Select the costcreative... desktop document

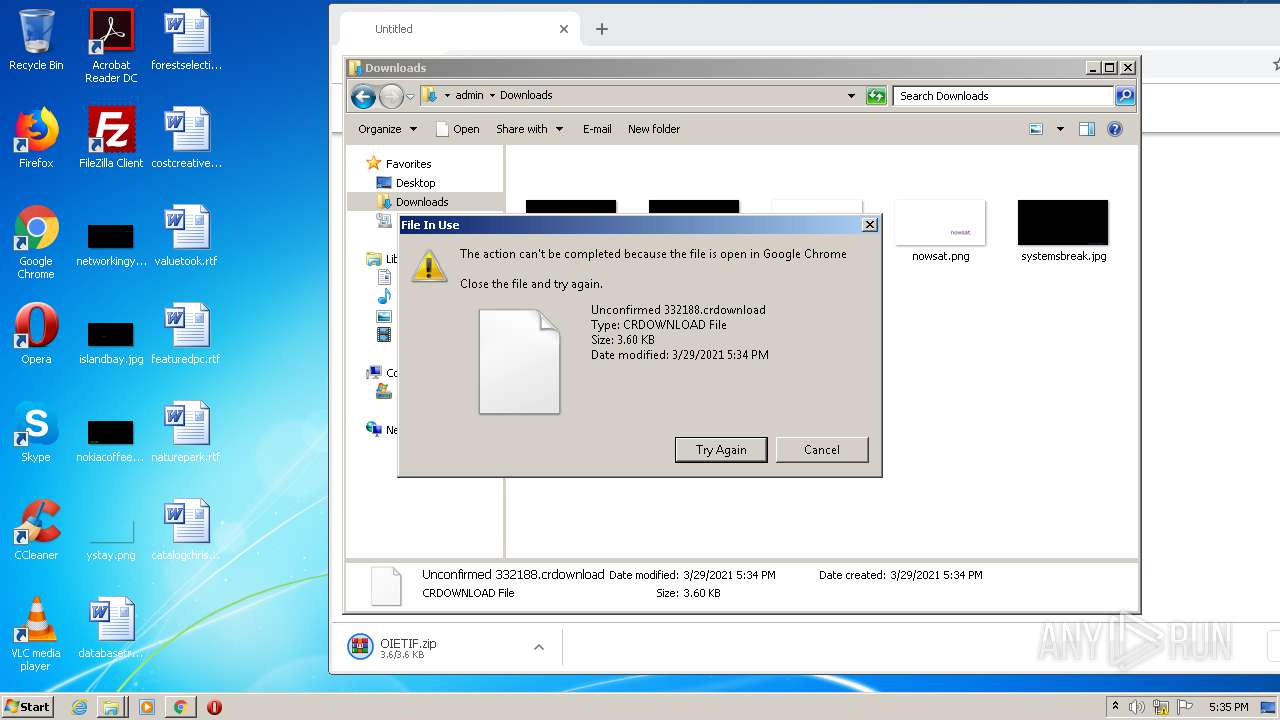pos(186,138)
